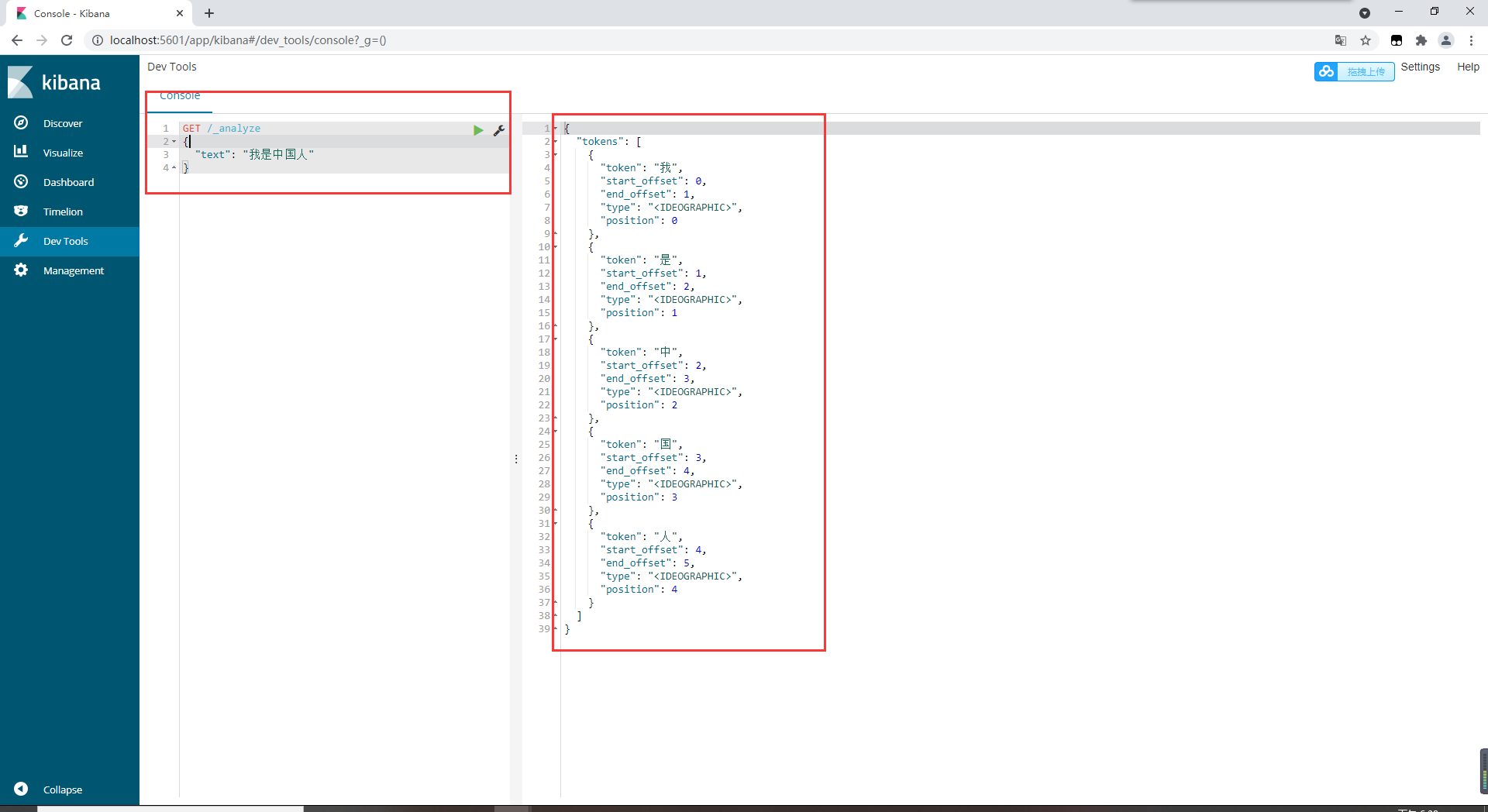
Task: Click the panel resize handle dots between editors
Action: [x=516, y=459]
